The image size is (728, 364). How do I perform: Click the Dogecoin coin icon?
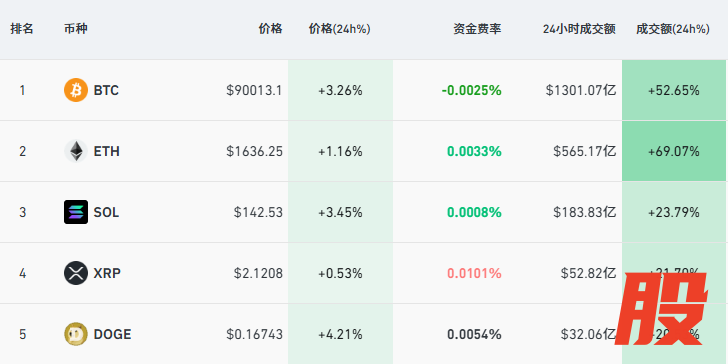coord(76,334)
